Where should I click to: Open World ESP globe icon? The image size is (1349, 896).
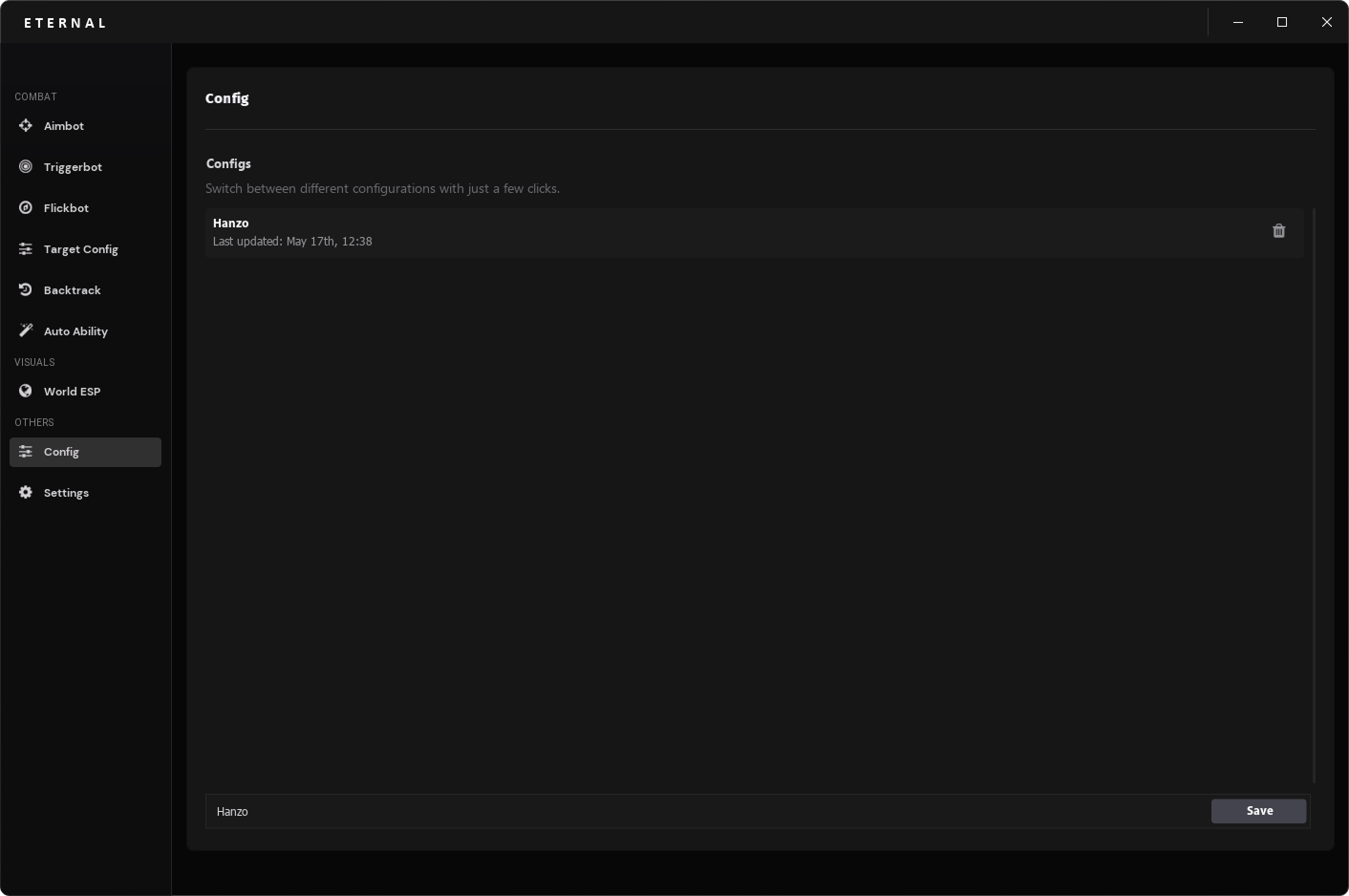coord(26,392)
